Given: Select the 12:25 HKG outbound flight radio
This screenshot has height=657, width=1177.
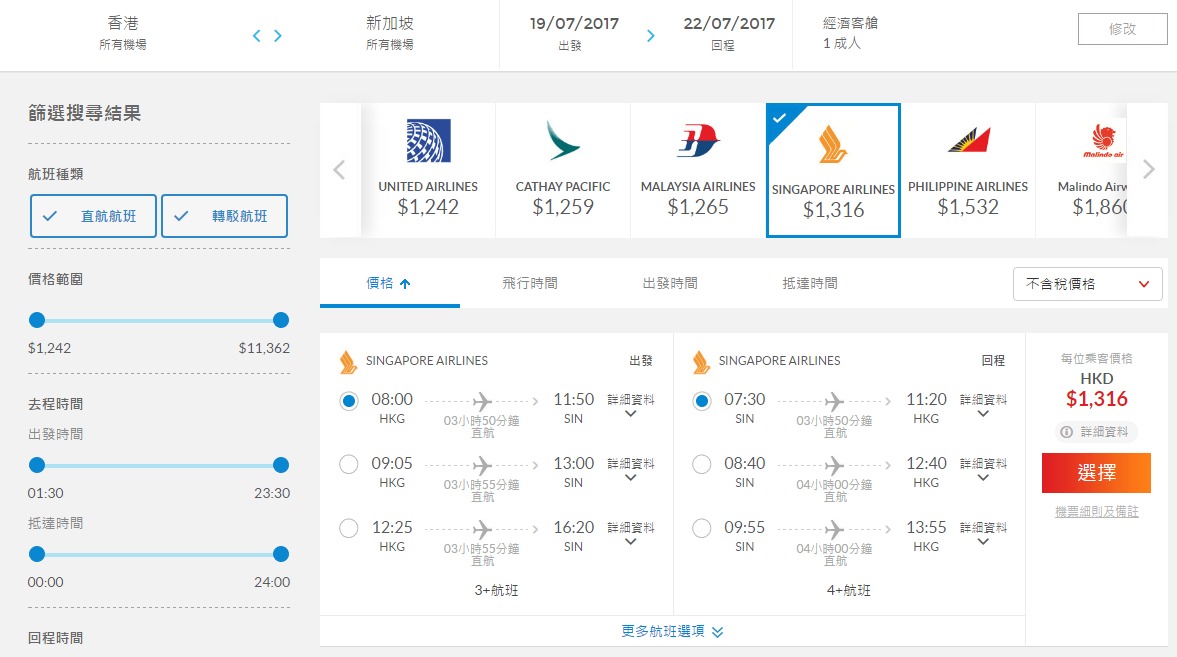Looking at the screenshot, I should pyautogui.click(x=348, y=529).
